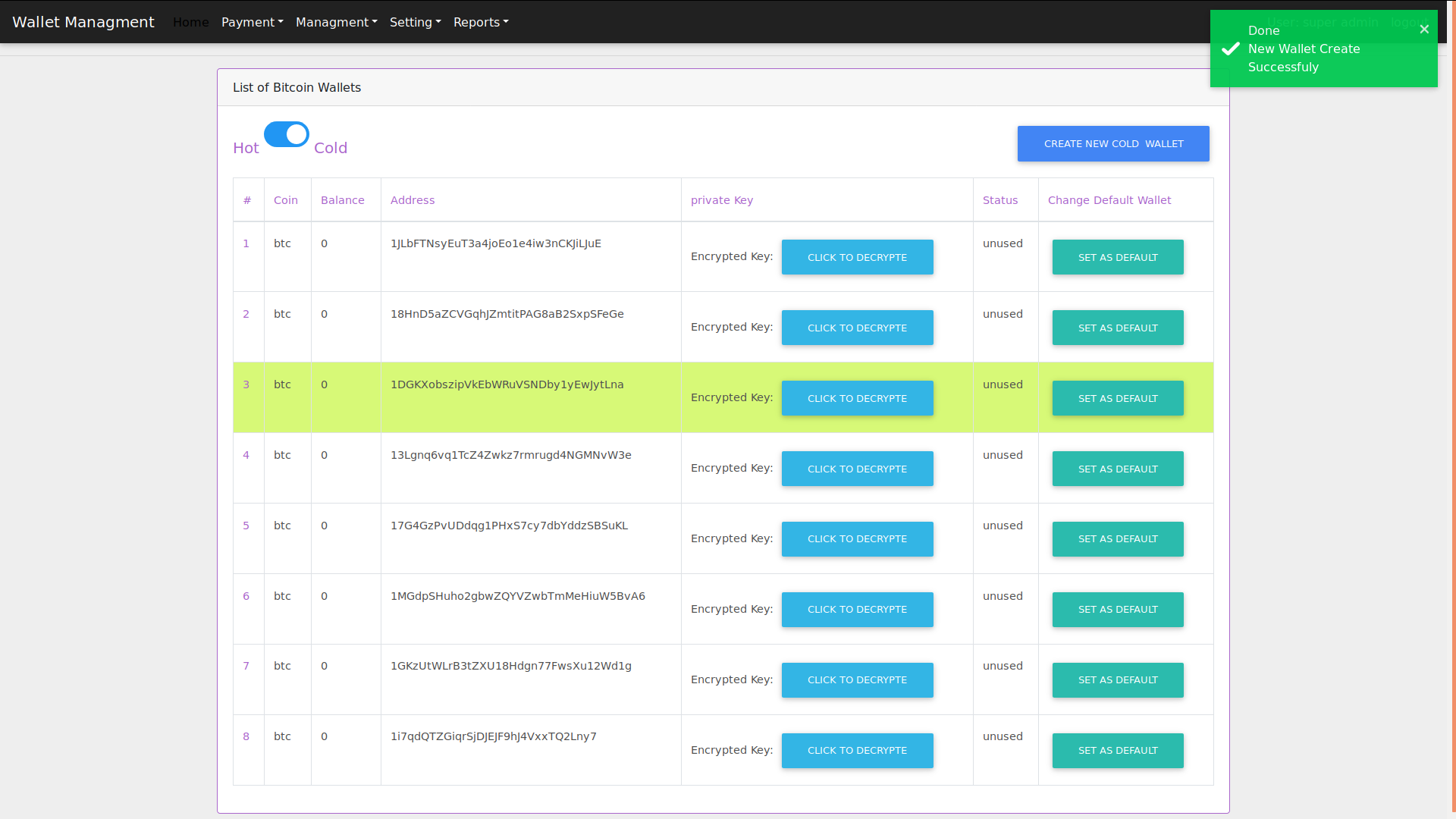Click the unused status in row 1
This screenshot has width=1456, height=819.
1003,243
